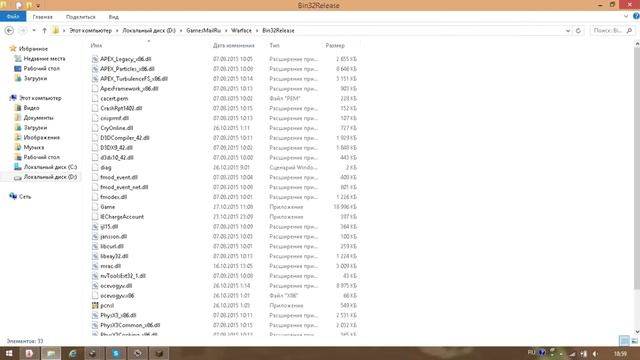The width and height of the screenshot is (640, 360).
Task: Open the Файл ribbon tab
Action: coord(13,17)
